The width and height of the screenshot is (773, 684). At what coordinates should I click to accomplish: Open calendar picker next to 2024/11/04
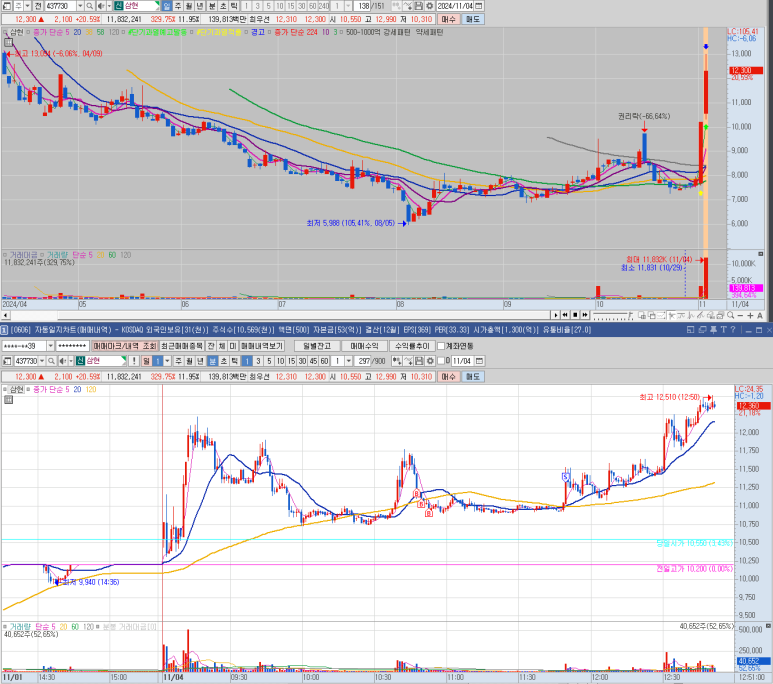478,6
